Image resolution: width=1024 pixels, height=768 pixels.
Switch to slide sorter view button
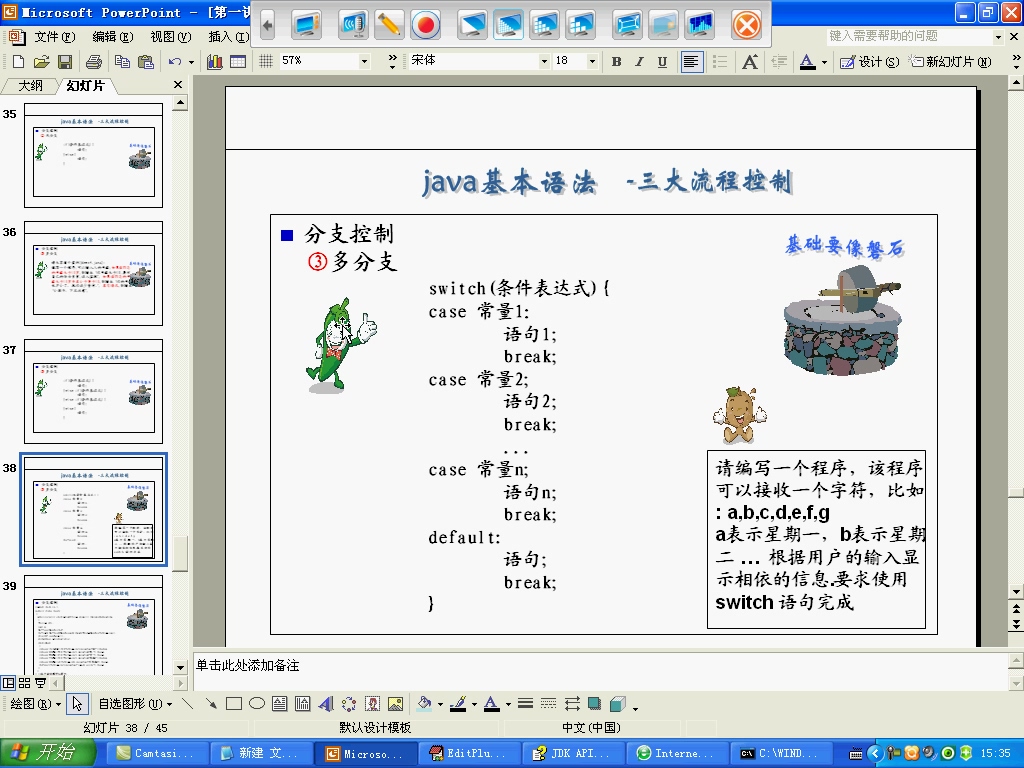(x=24, y=682)
